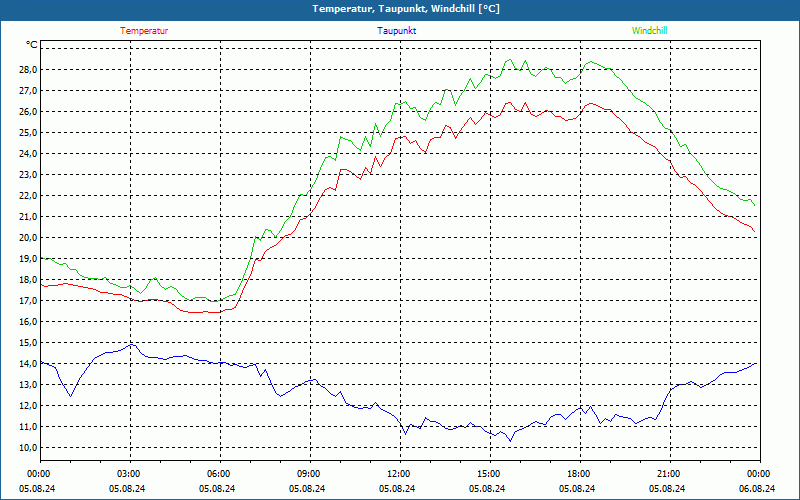This screenshot has width=800, height=500.
Task: Click the 27,0 y-axis value
Action: pyautogui.click(x=29, y=91)
